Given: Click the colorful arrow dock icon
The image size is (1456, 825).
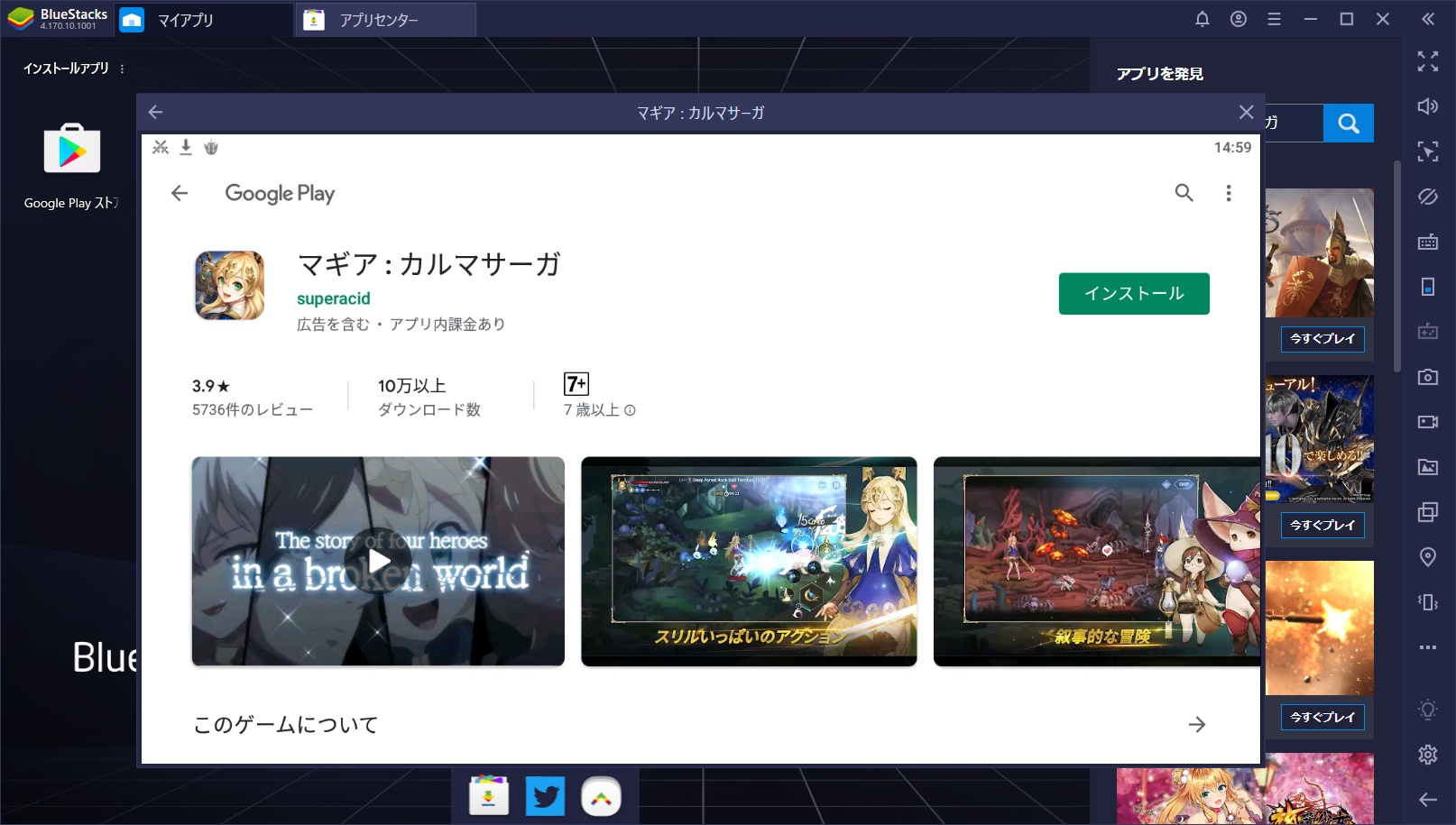Looking at the screenshot, I should point(601,796).
